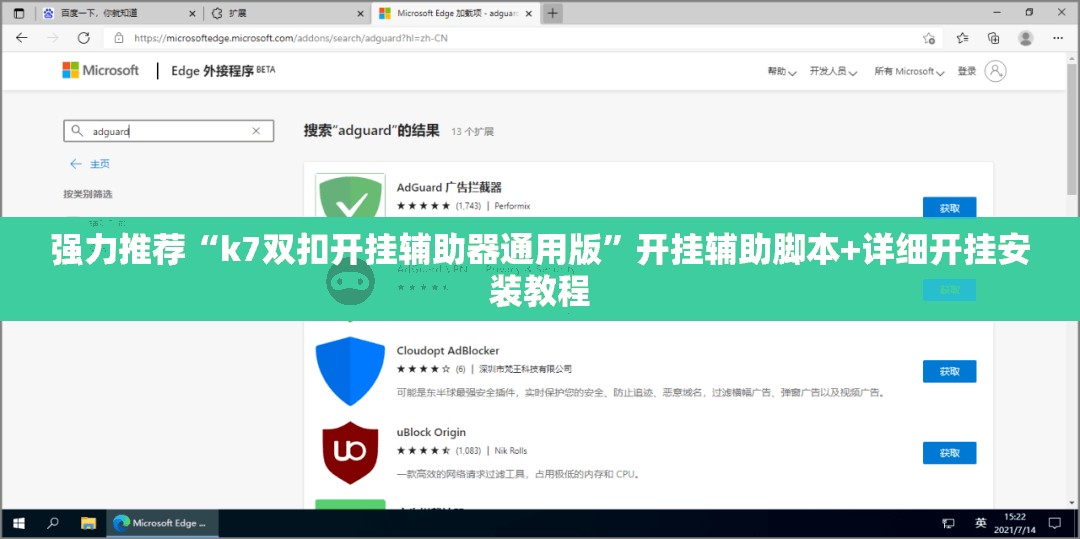The image size is (1080, 539).
Task: View site info via lock icon
Action: [x=118, y=38]
